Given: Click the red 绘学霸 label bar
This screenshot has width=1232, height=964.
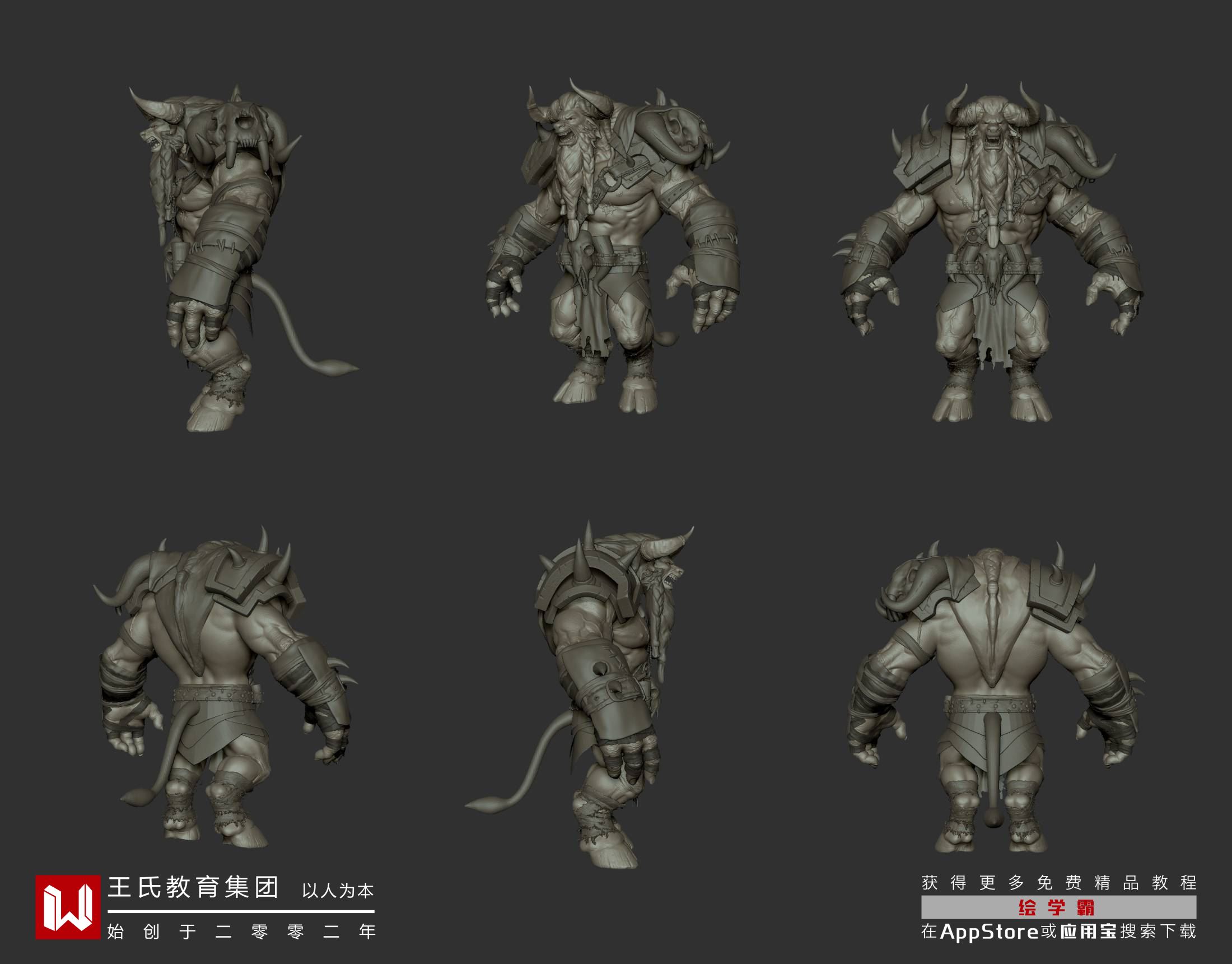Looking at the screenshot, I should click(x=1058, y=907).
